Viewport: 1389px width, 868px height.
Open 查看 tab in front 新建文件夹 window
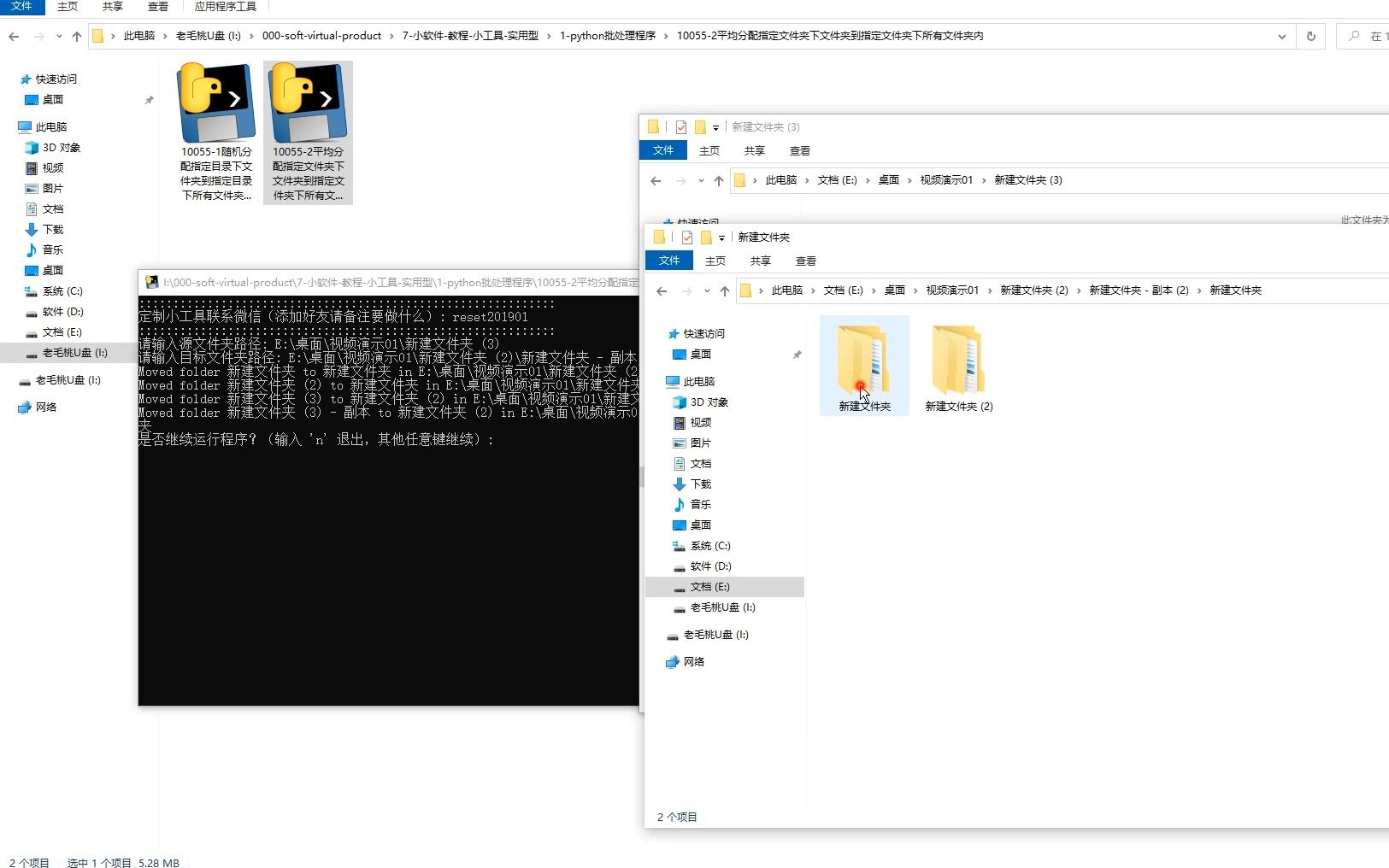click(805, 261)
